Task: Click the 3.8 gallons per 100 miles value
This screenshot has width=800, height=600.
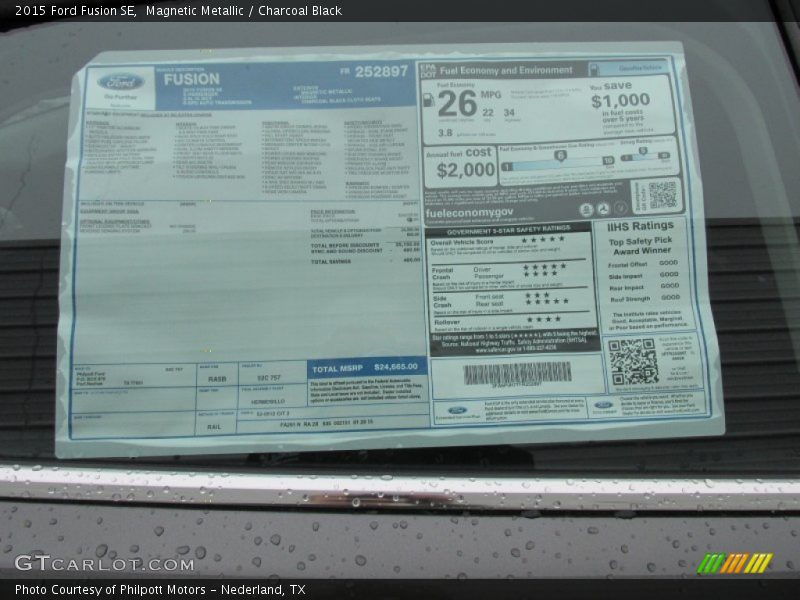Action: point(445,133)
